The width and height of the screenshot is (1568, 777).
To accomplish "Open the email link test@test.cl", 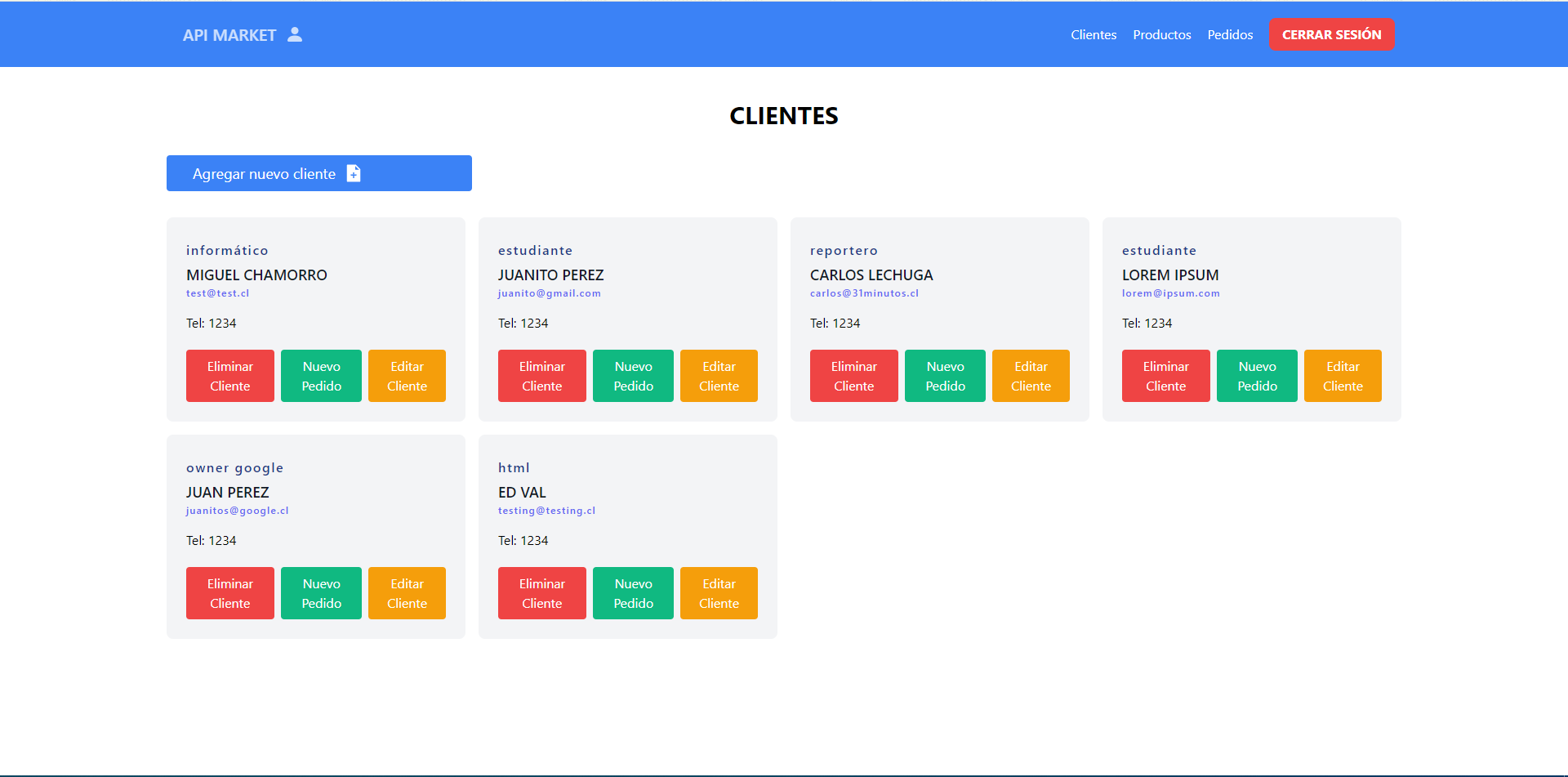I will tap(217, 292).
